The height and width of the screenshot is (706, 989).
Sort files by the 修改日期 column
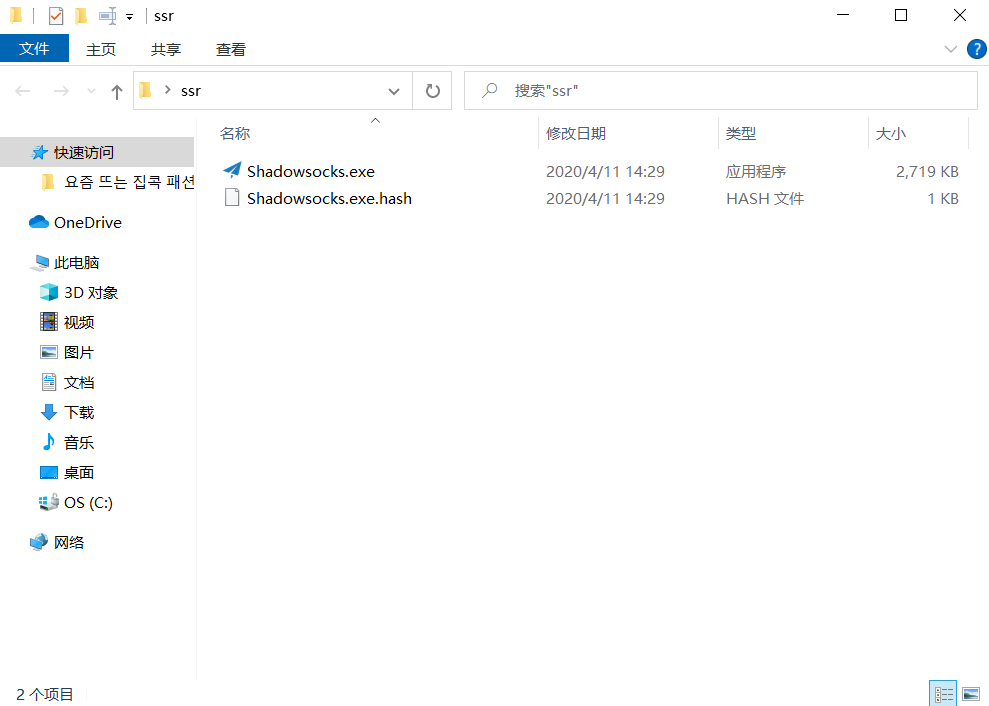pyautogui.click(x=575, y=134)
